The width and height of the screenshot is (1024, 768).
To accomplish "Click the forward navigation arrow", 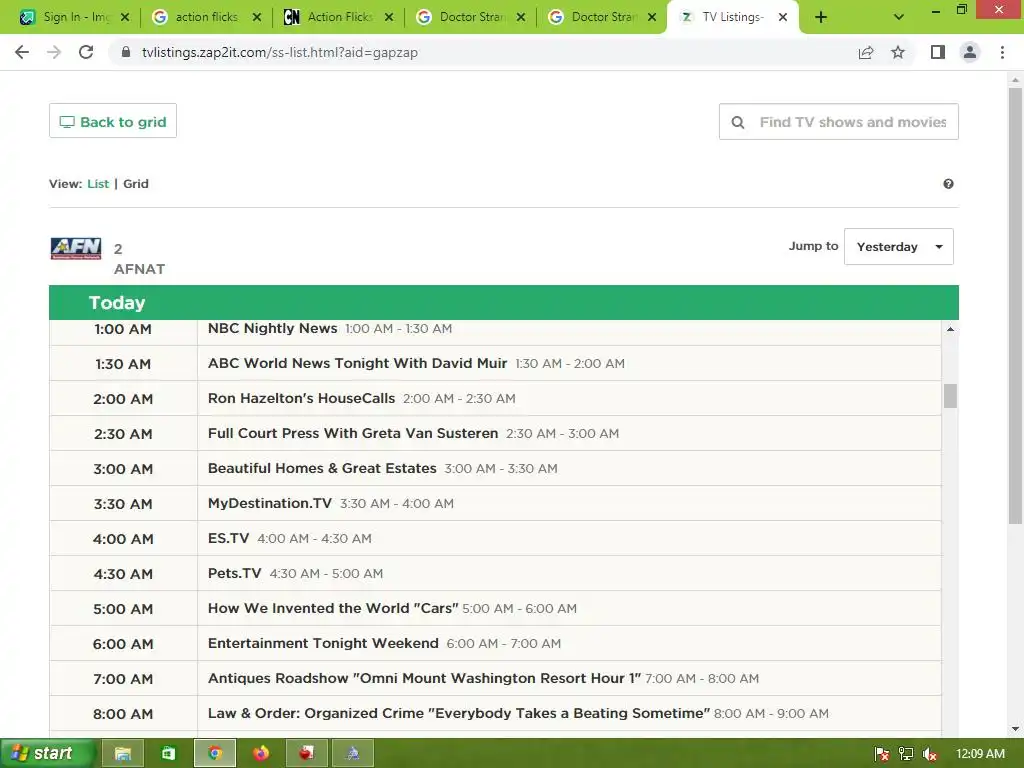I will point(54,52).
